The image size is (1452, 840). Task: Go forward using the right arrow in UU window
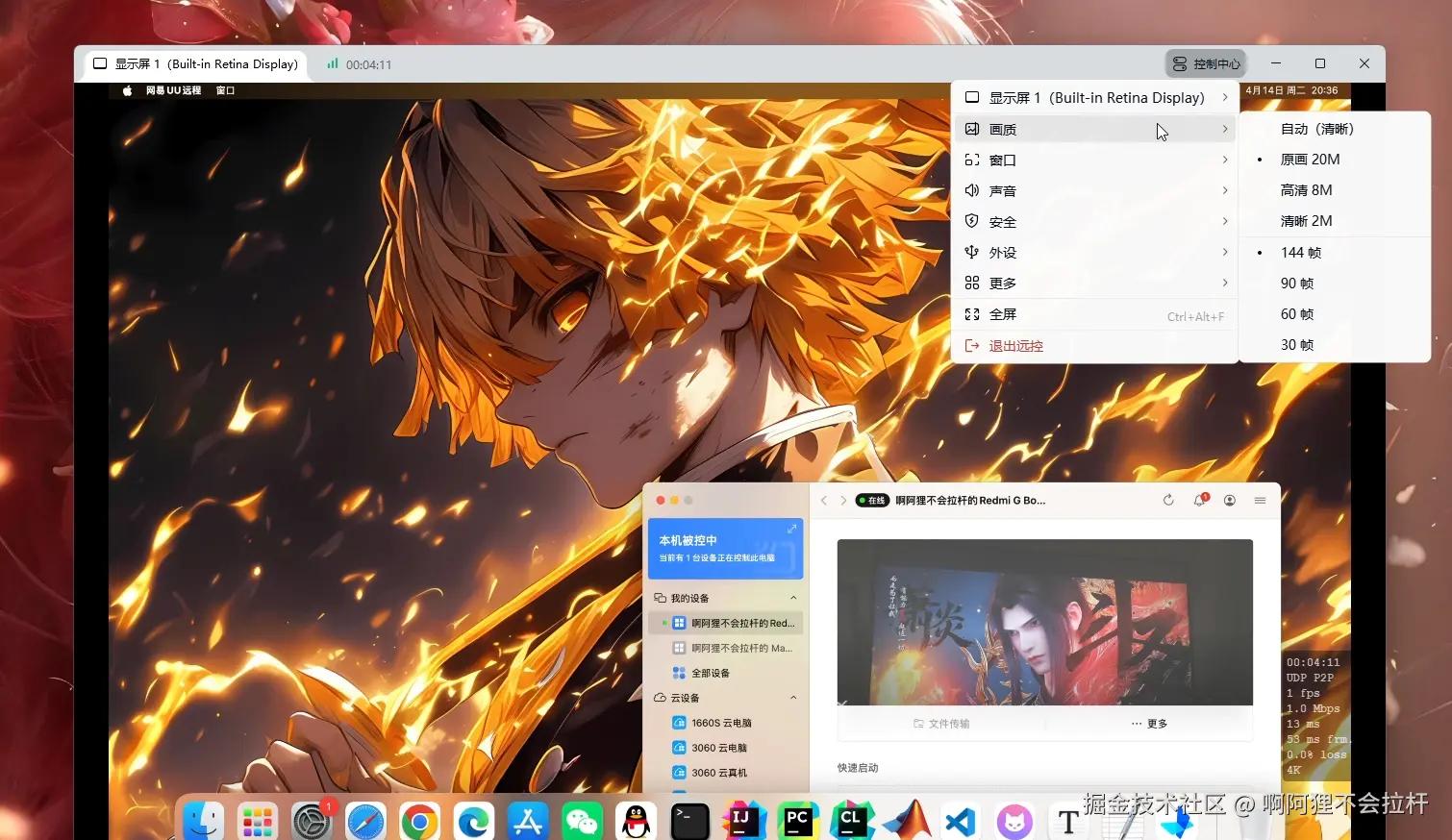[843, 500]
